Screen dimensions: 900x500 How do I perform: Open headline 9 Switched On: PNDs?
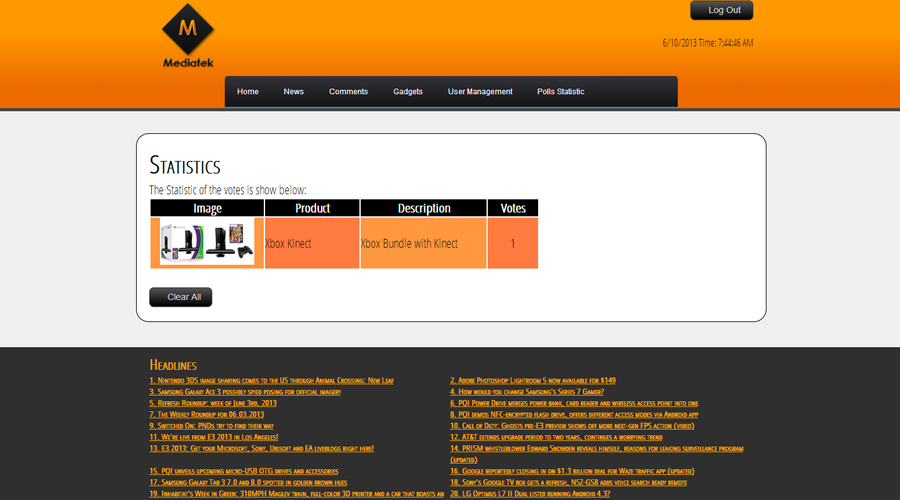click(x=211, y=425)
